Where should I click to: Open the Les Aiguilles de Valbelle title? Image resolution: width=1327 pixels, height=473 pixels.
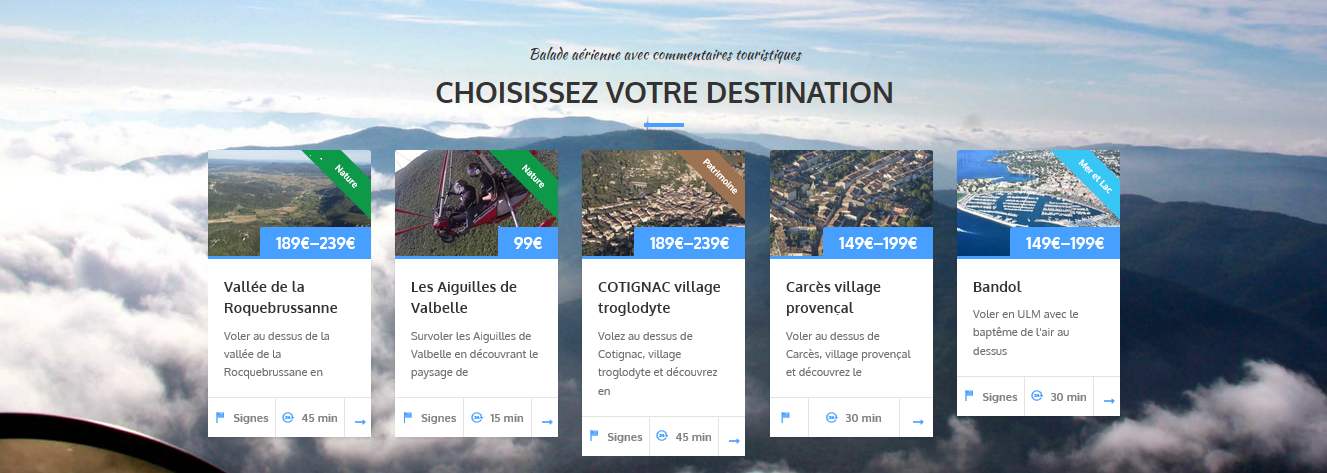click(x=464, y=297)
